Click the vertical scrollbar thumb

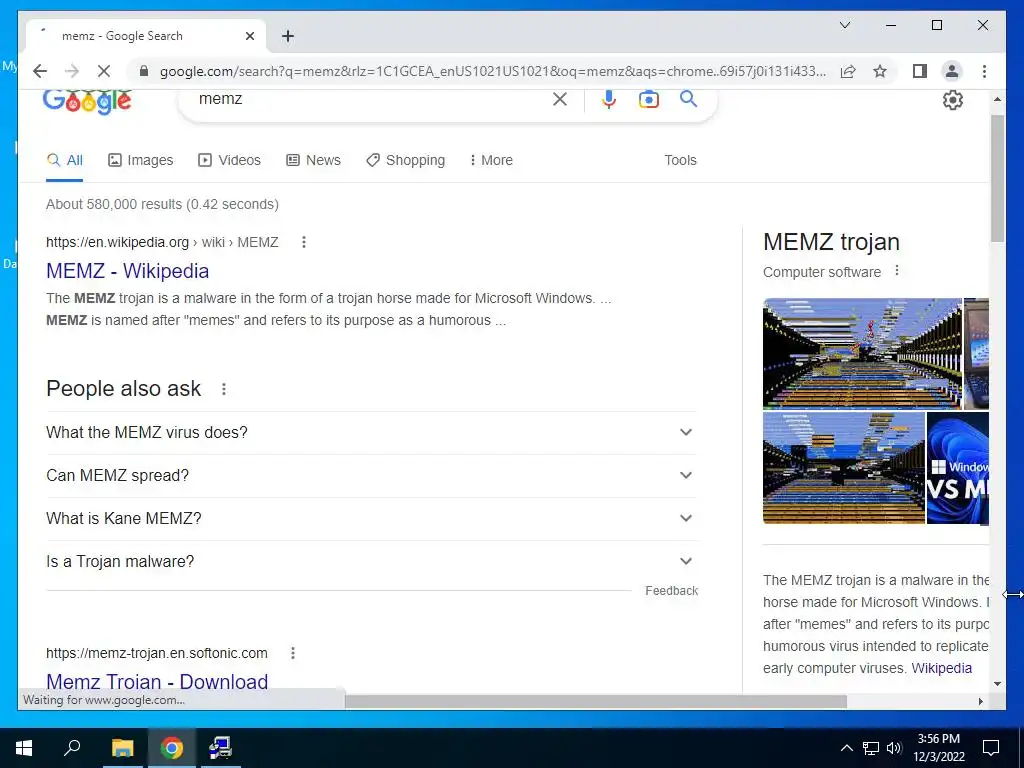click(997, 178)
